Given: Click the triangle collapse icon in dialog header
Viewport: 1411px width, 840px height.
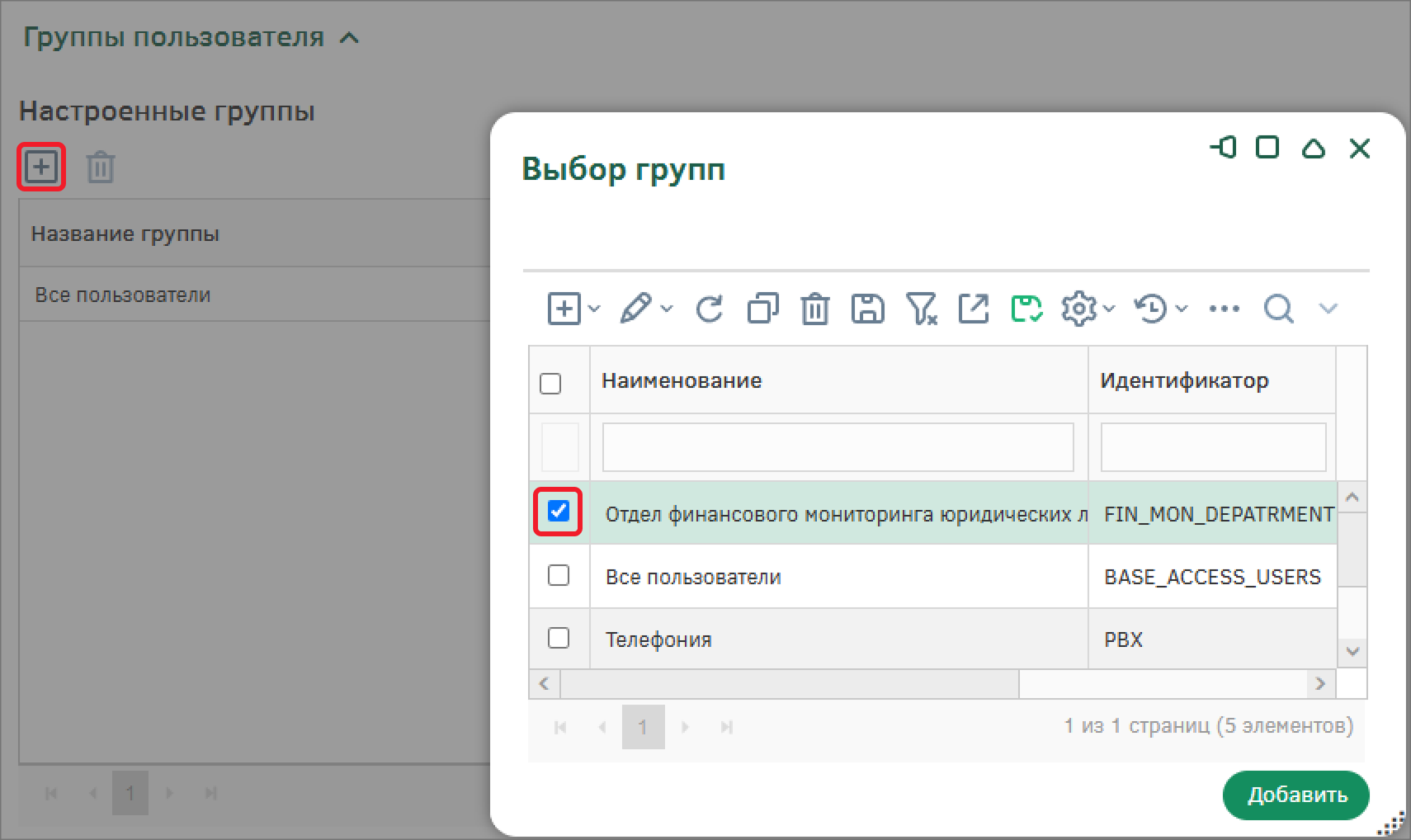Looking at the screenshot, I should (x=1313, y=149).
